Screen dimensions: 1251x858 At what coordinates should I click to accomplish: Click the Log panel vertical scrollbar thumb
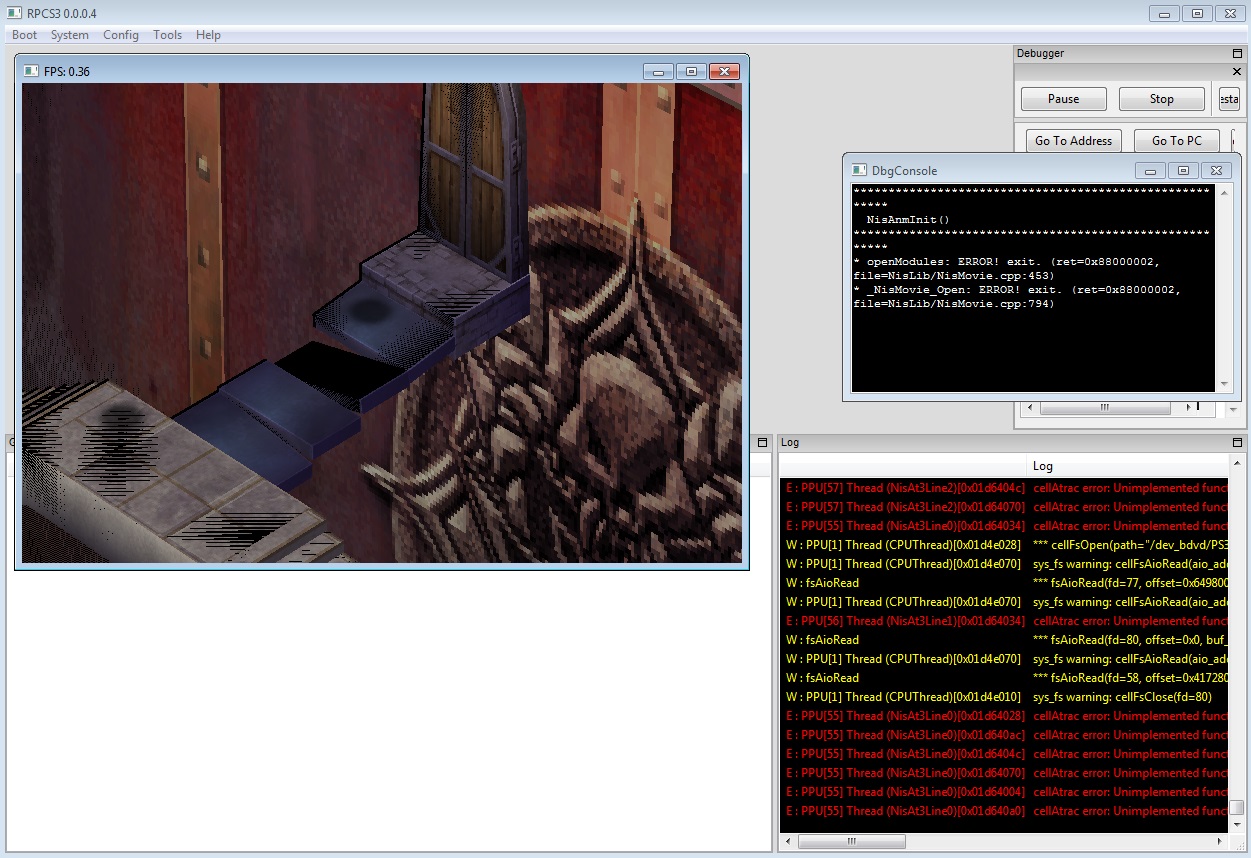(x=1237, y=807)
